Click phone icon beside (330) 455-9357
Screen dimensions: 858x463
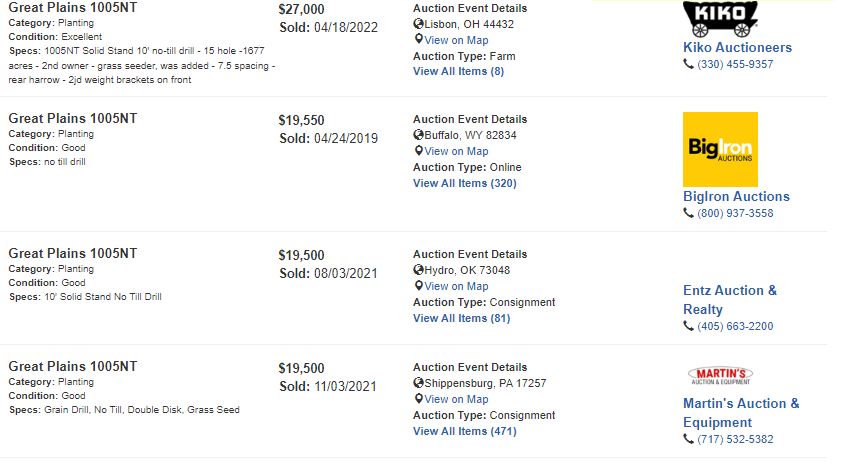(688, 64)
